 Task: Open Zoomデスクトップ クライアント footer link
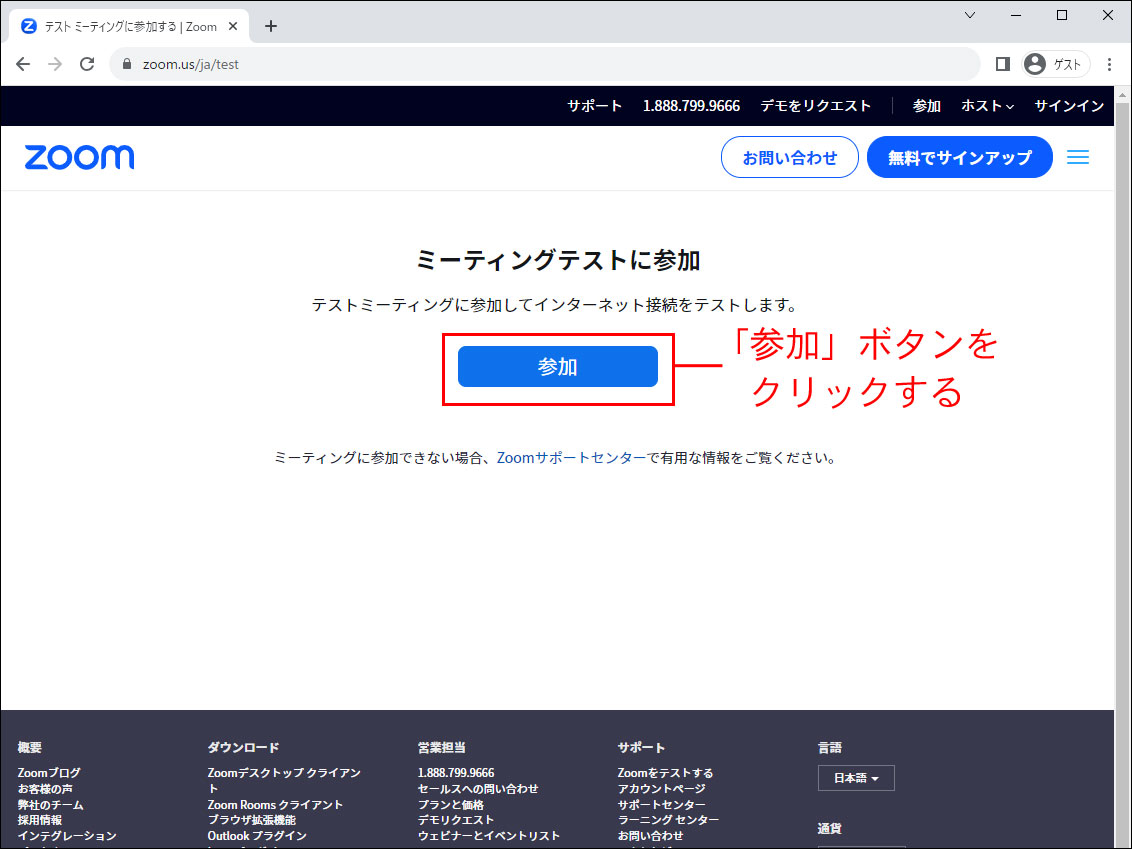pos(284,780)
